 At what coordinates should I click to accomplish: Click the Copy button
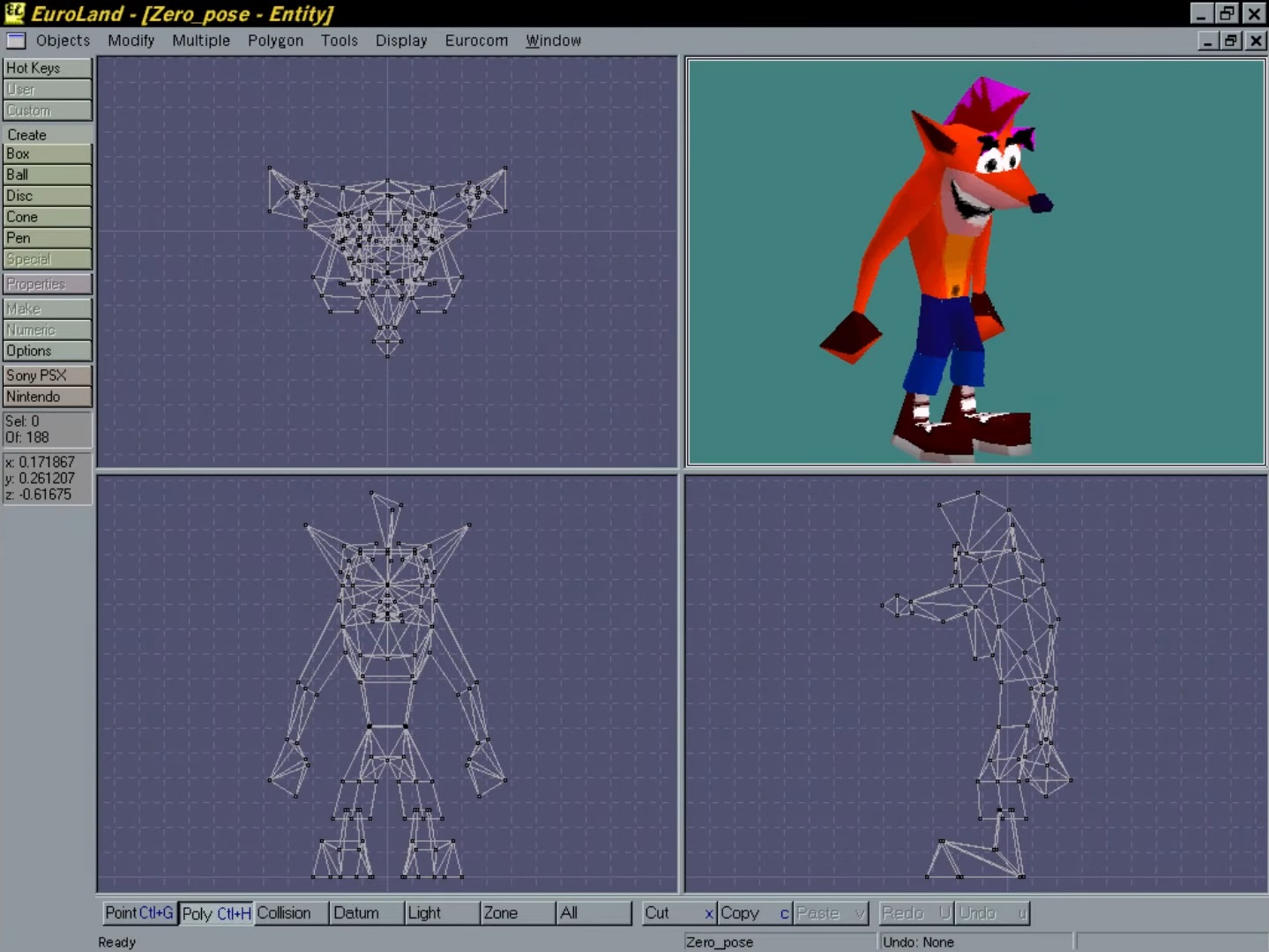755,913
